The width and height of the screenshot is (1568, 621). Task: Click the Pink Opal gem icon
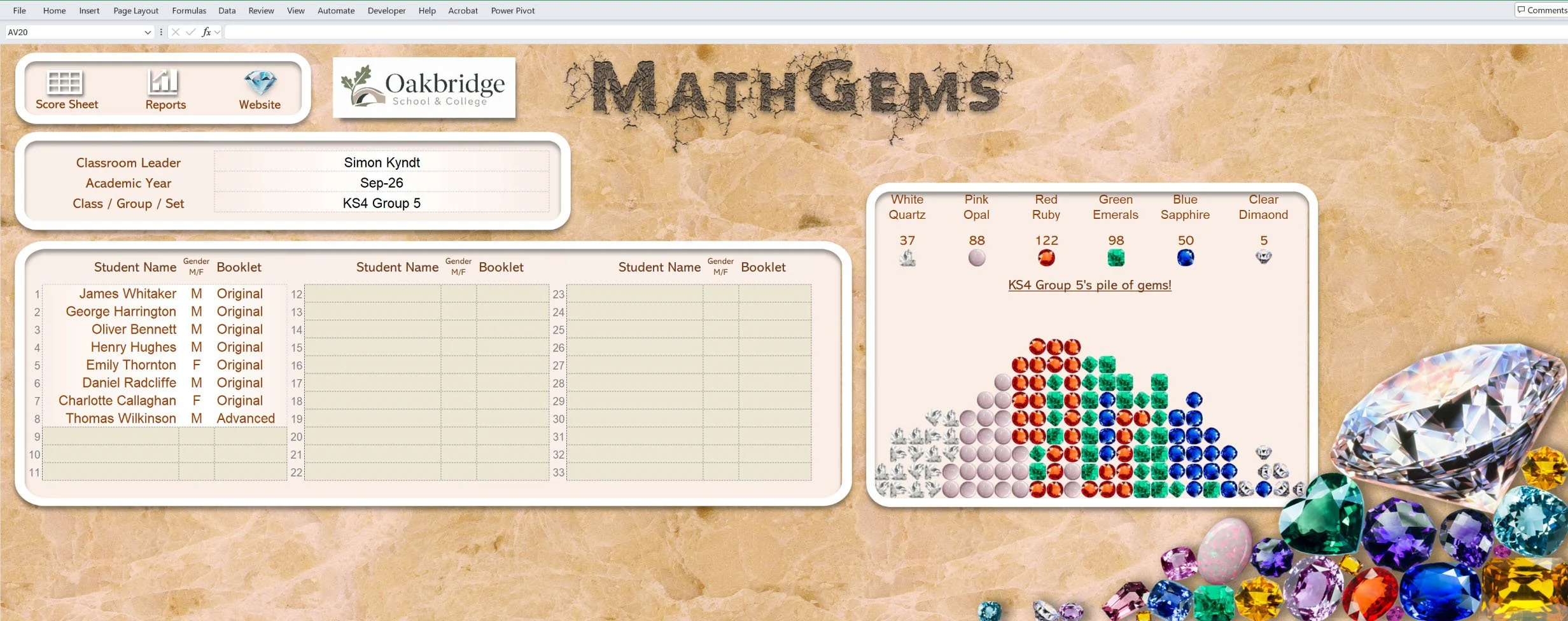click(x=977, y=258)
